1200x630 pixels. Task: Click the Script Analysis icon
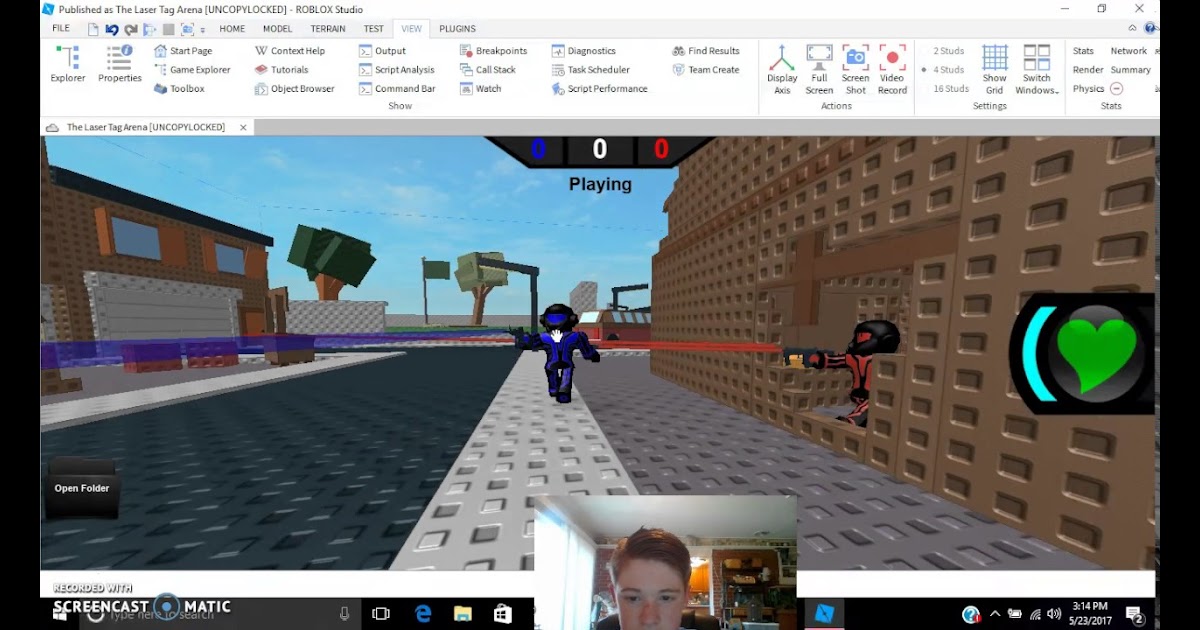[365, 70]
